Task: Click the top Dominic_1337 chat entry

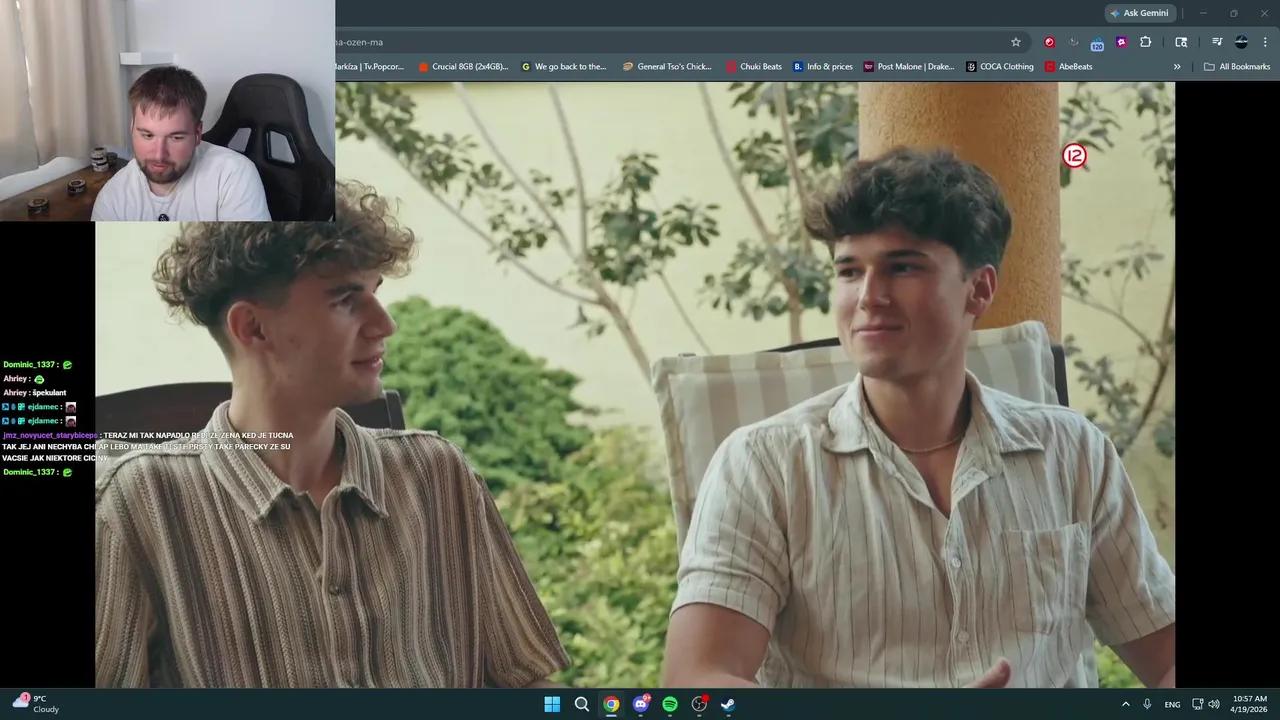Action: 37,365
